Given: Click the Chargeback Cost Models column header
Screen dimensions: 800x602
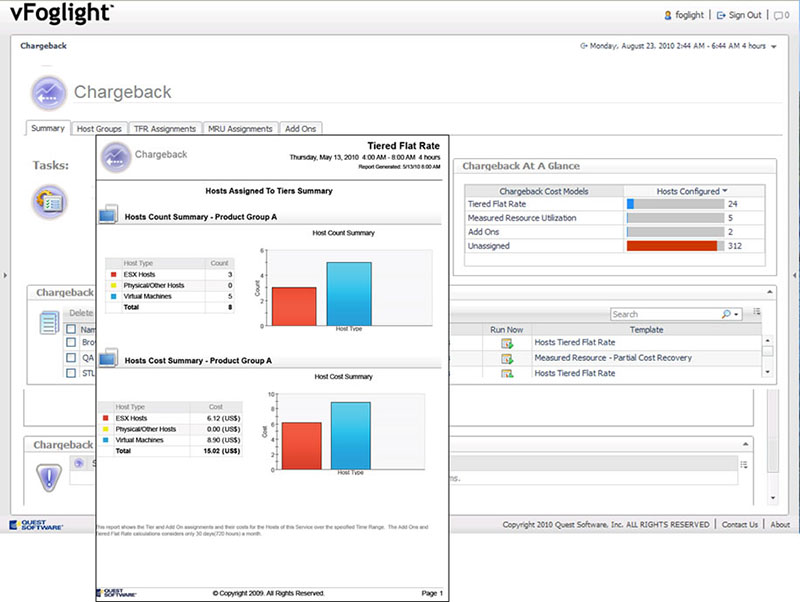Looking at the screenshot, I should tap(544, 191).
